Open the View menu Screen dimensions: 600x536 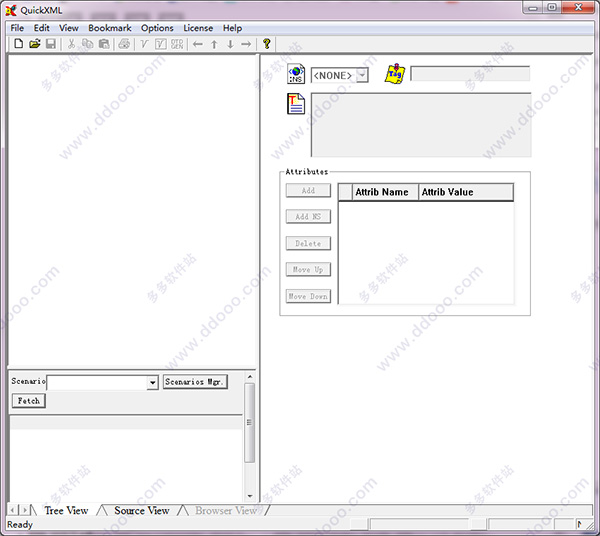(x=68, y=28)
